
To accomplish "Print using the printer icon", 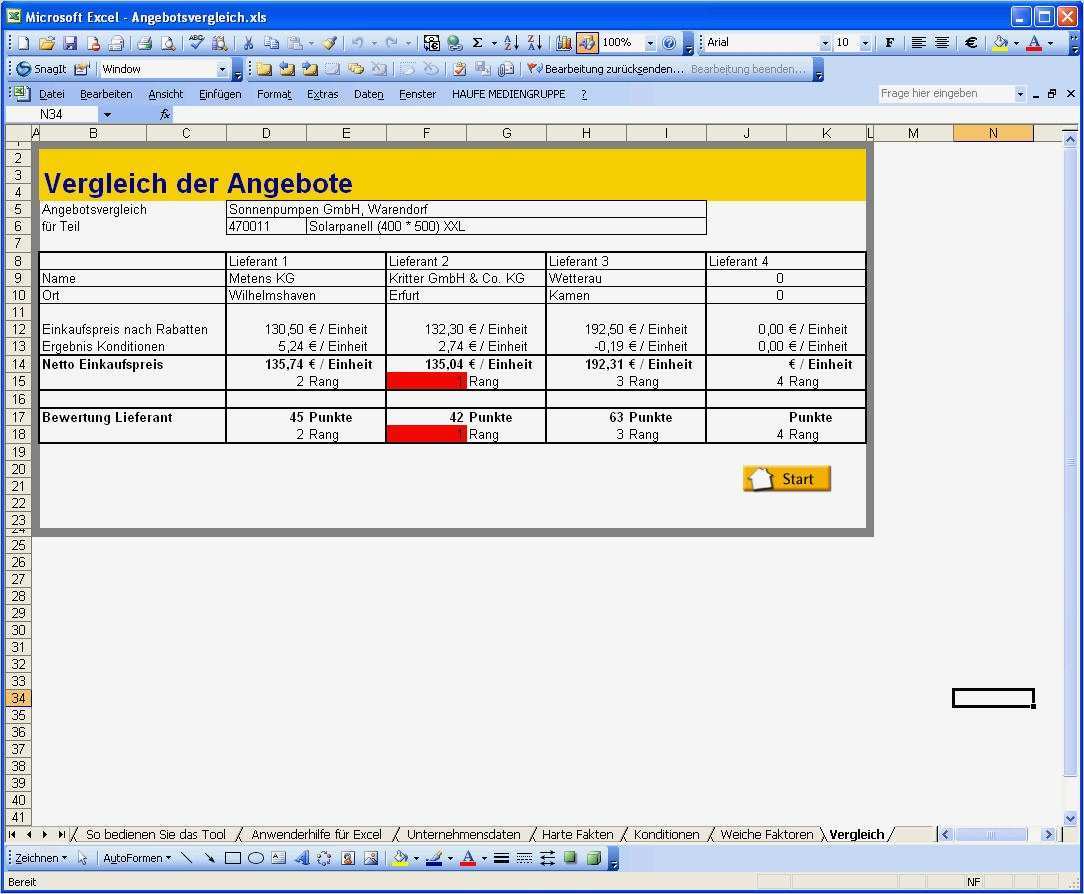I will 144,43.
